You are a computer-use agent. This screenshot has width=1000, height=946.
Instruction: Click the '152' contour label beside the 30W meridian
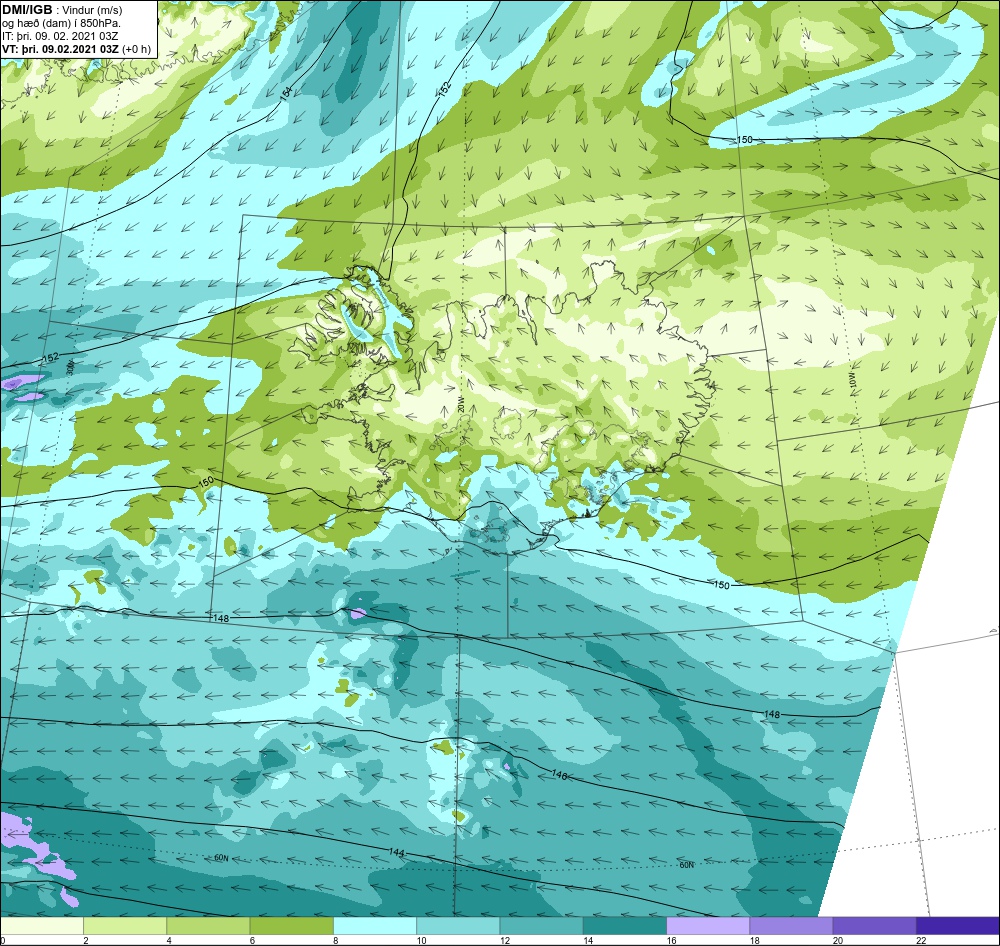(50, 358)
